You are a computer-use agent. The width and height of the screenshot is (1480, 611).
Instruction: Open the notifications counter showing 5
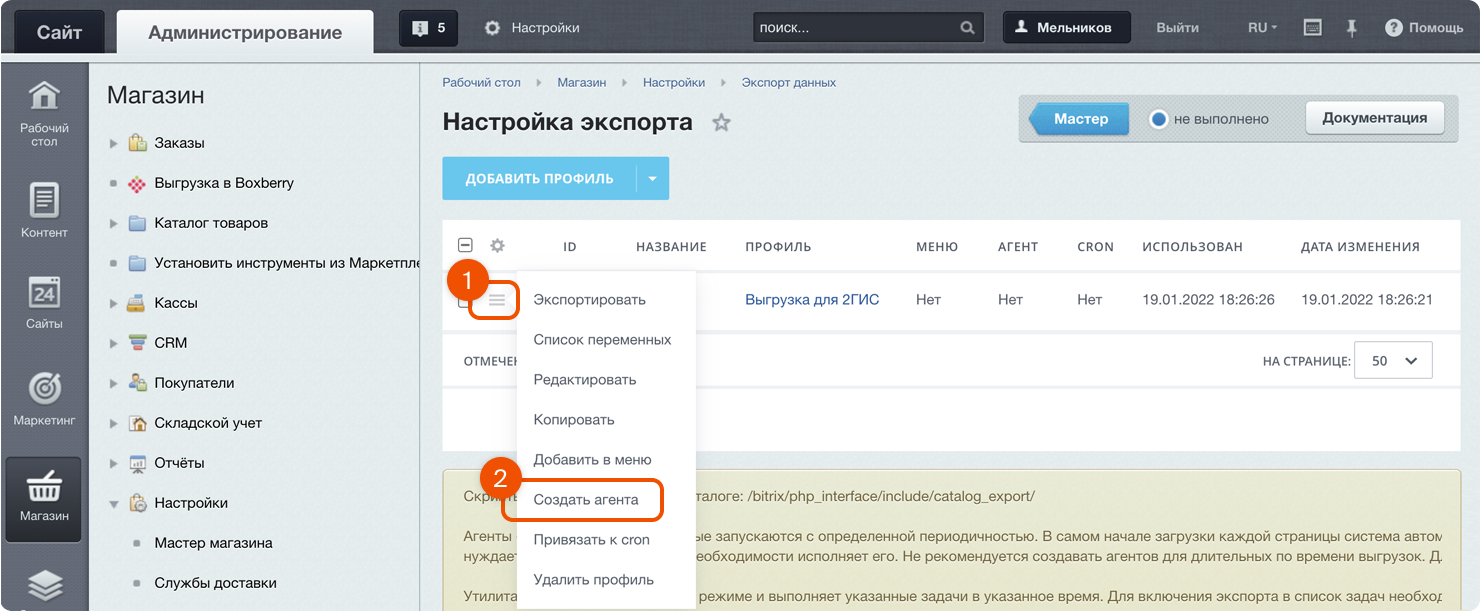pyautogui.click(x=428, y=28)
